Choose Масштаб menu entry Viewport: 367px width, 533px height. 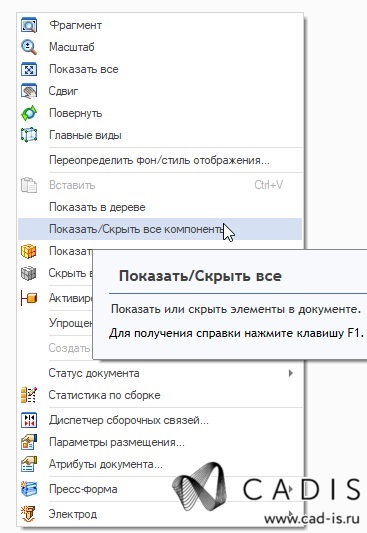pos(160,47)
